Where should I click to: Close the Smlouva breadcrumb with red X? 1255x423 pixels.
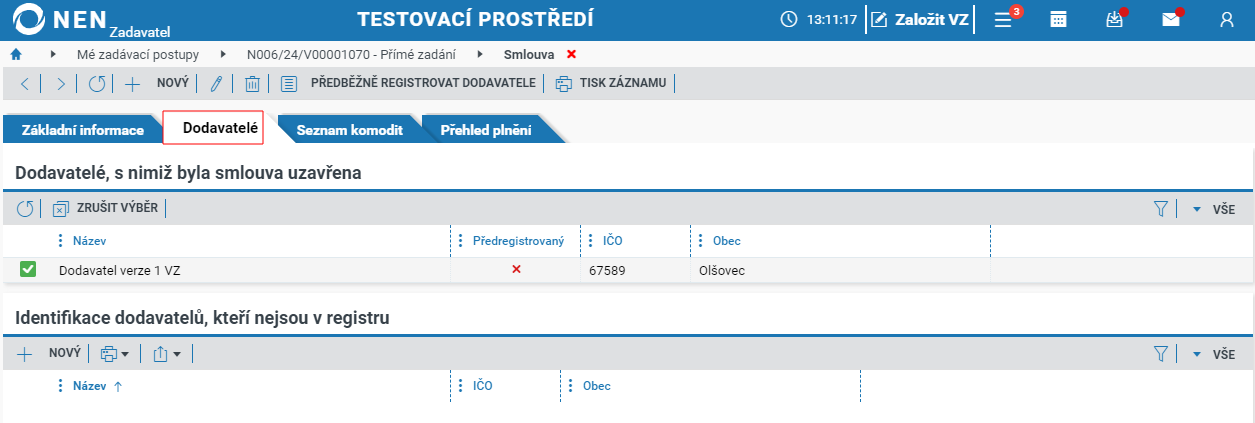pyautogui.click(x=571, y=53)
